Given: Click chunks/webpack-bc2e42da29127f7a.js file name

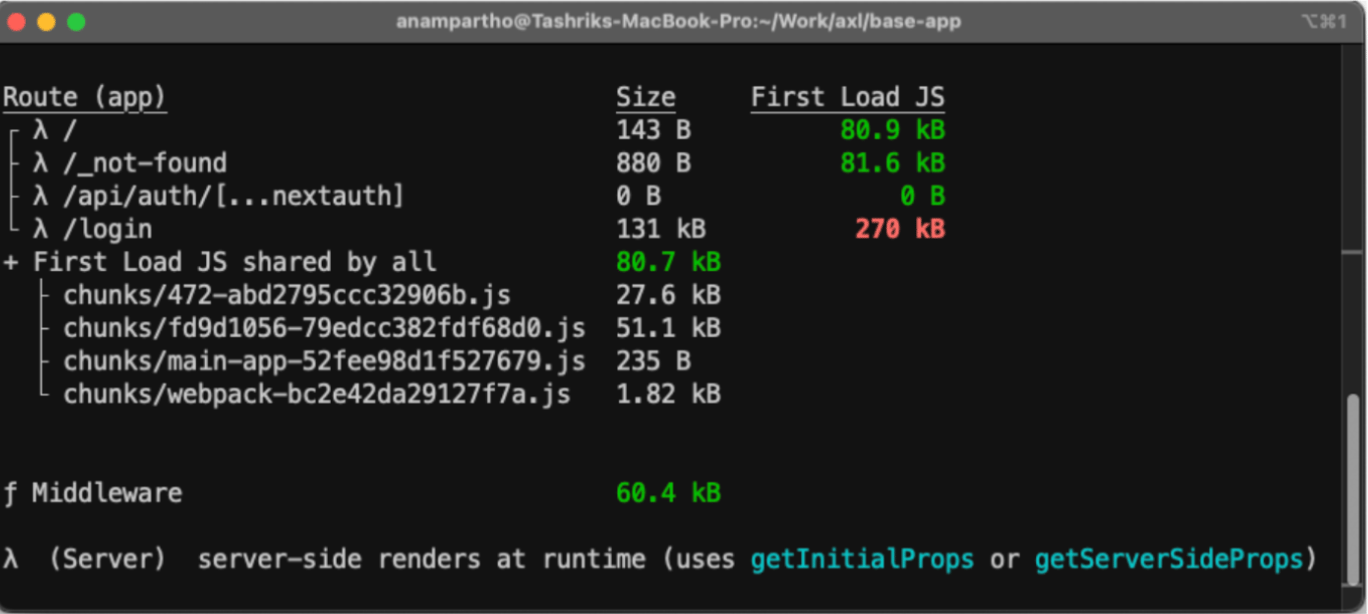Looking at the screenshot, I should pos(317,394).
